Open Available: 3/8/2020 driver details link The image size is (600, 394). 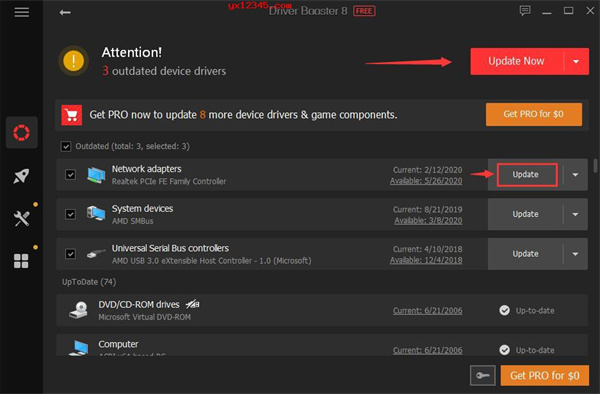click(x=428, y=221)
